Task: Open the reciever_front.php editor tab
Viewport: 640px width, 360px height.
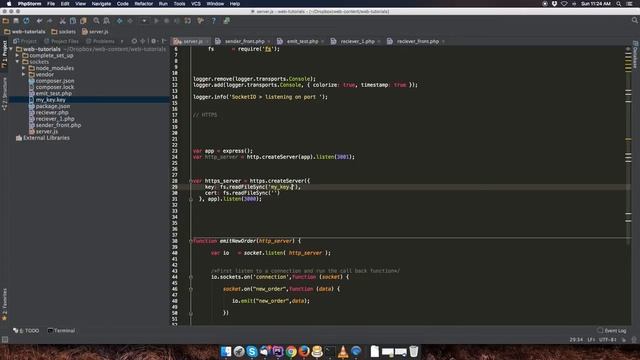Action: click(416, 41)
